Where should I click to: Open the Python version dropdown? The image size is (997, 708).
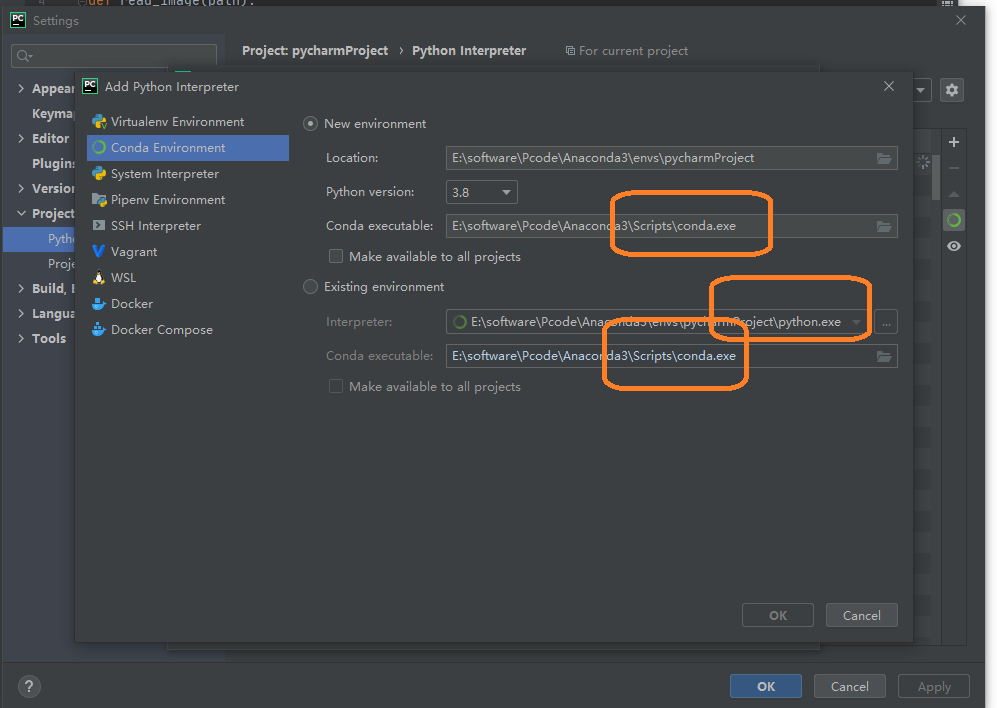[481, 192]
